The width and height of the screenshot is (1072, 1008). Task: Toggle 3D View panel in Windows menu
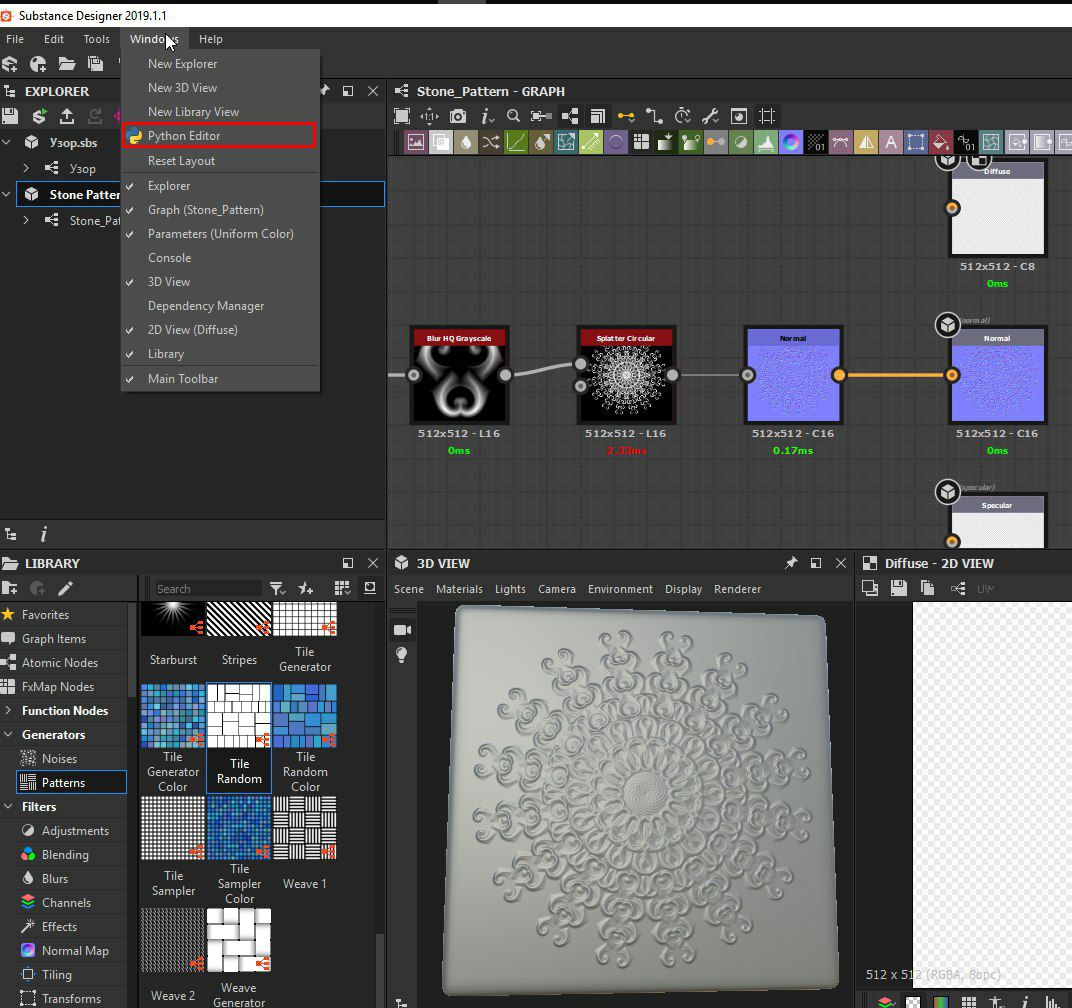[221, 282]
